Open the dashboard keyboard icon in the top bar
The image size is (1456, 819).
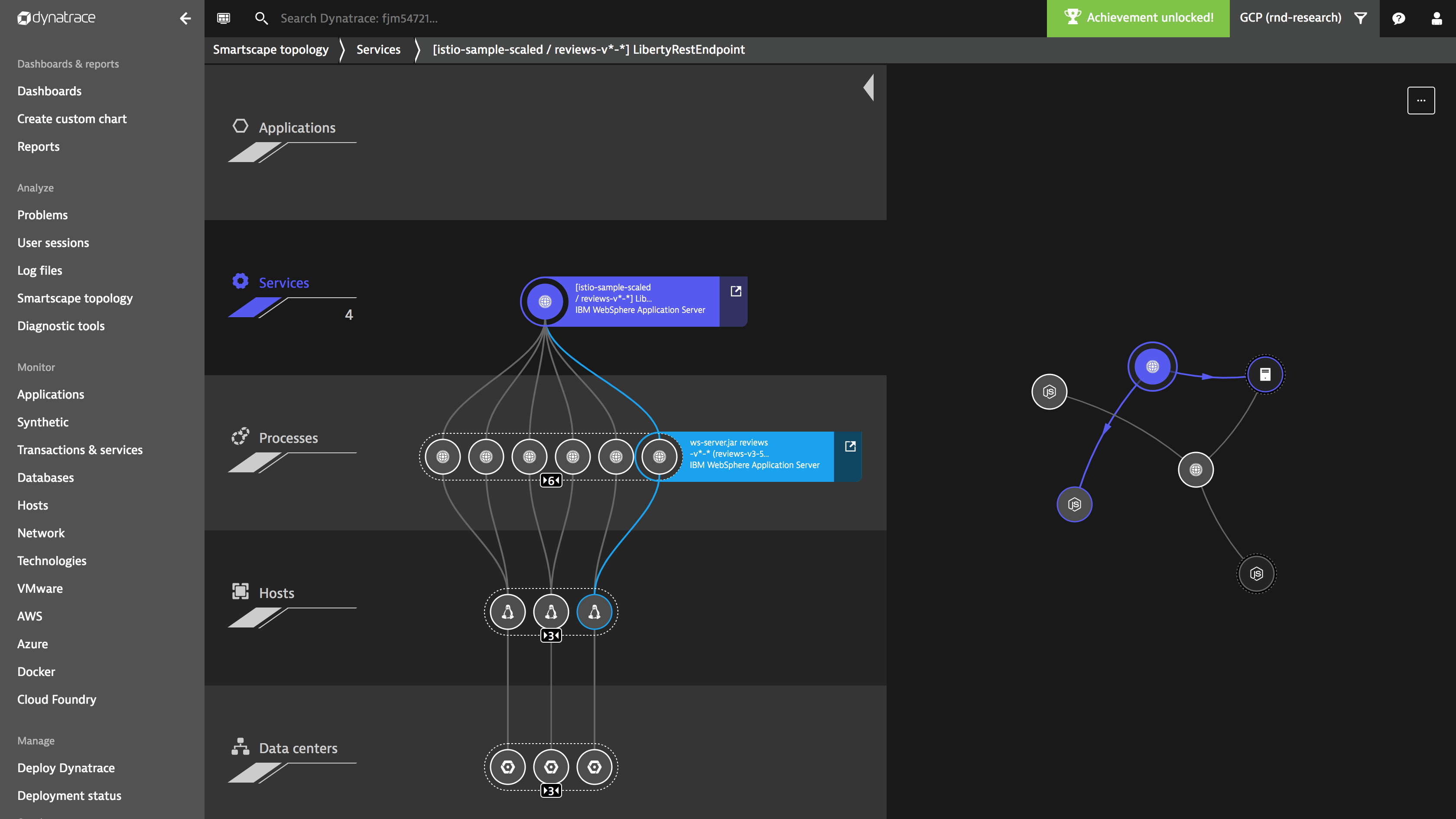(224, 18)
